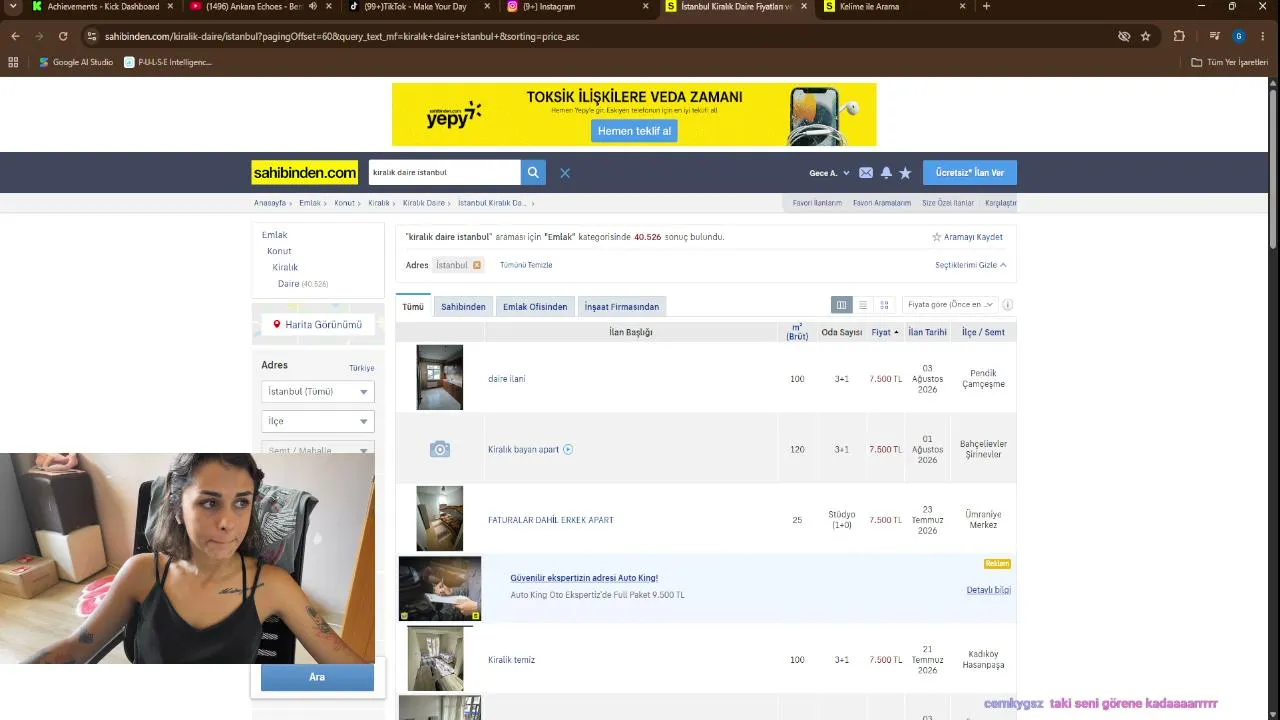Switch to the classic table list view
The height and width of the screenshot is (720, 1280).
point(842,305)
